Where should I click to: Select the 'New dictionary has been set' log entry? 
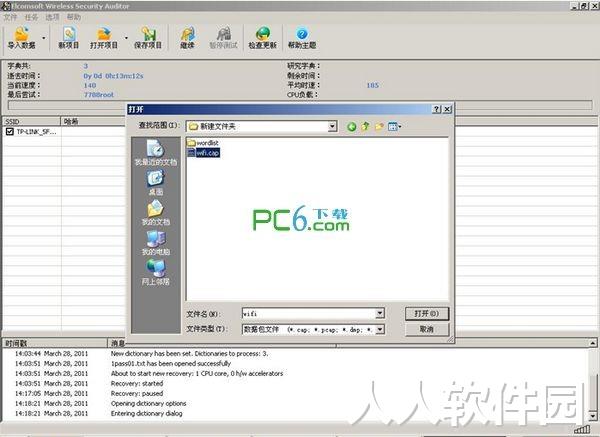tap(189, 354)
